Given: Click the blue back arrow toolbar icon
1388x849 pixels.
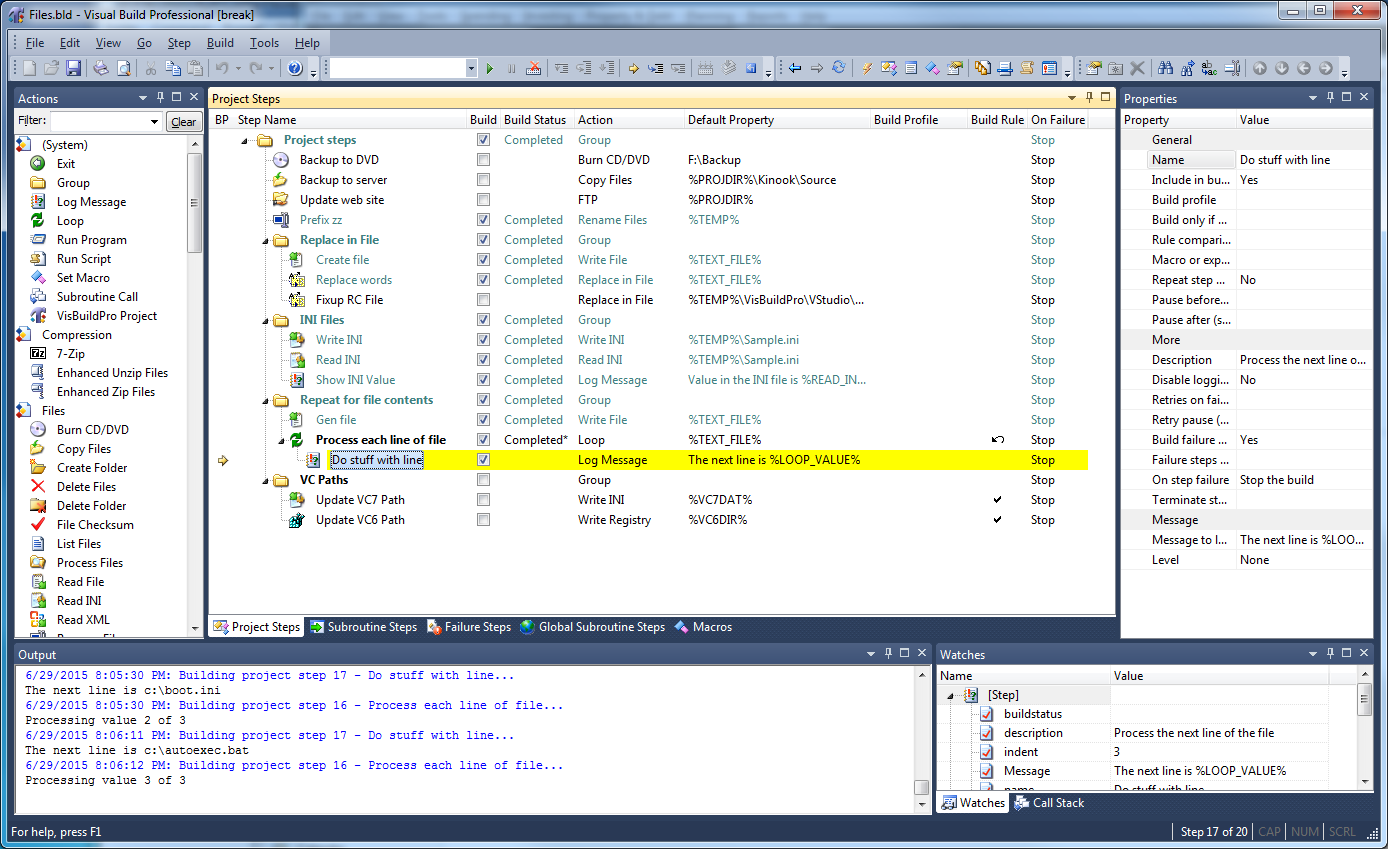Looking at the screenshot, I should [x=795, y=68].
